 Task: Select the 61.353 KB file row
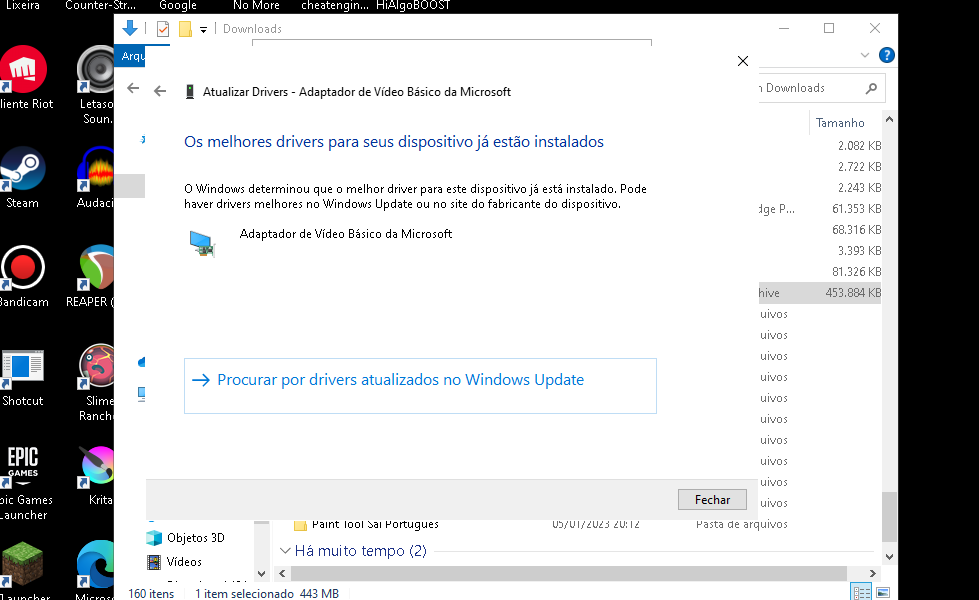[820, 209]
